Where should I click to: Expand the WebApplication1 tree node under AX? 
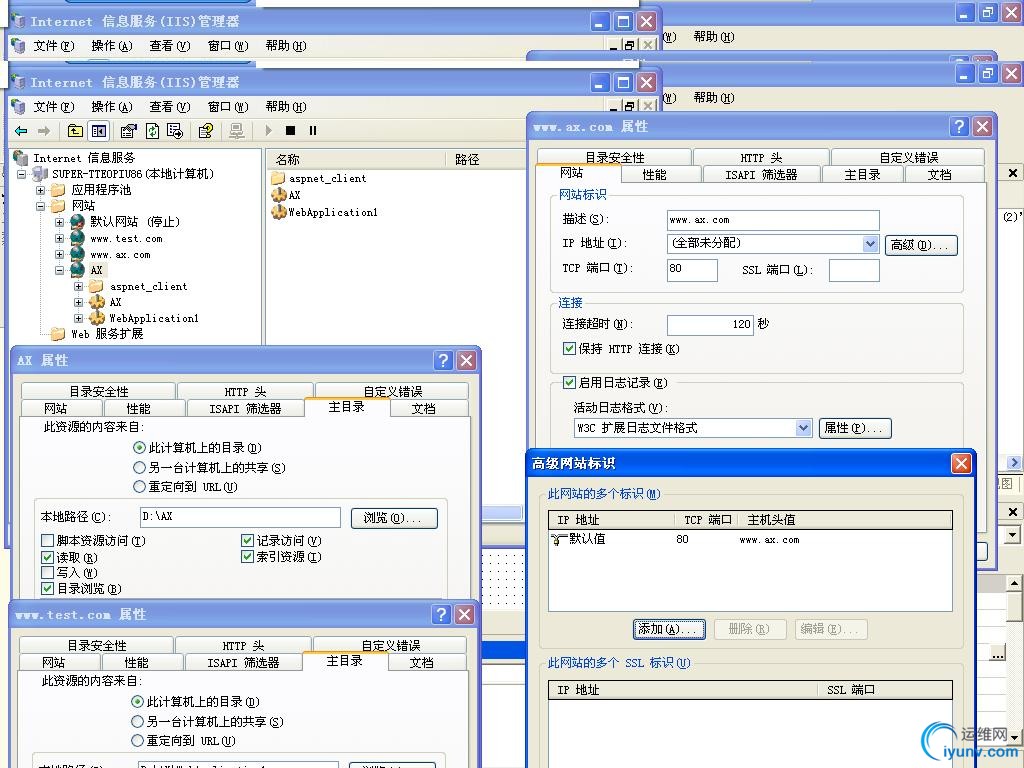coord(78,319)
